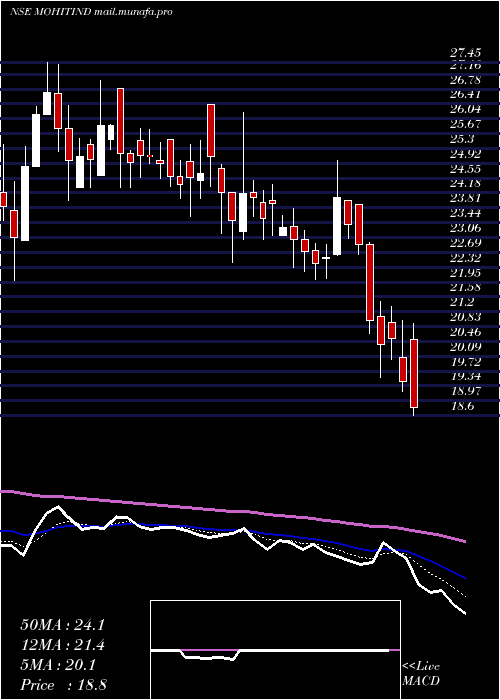
Task: Click the 24.55 price axis label
Action: [467, 169]
